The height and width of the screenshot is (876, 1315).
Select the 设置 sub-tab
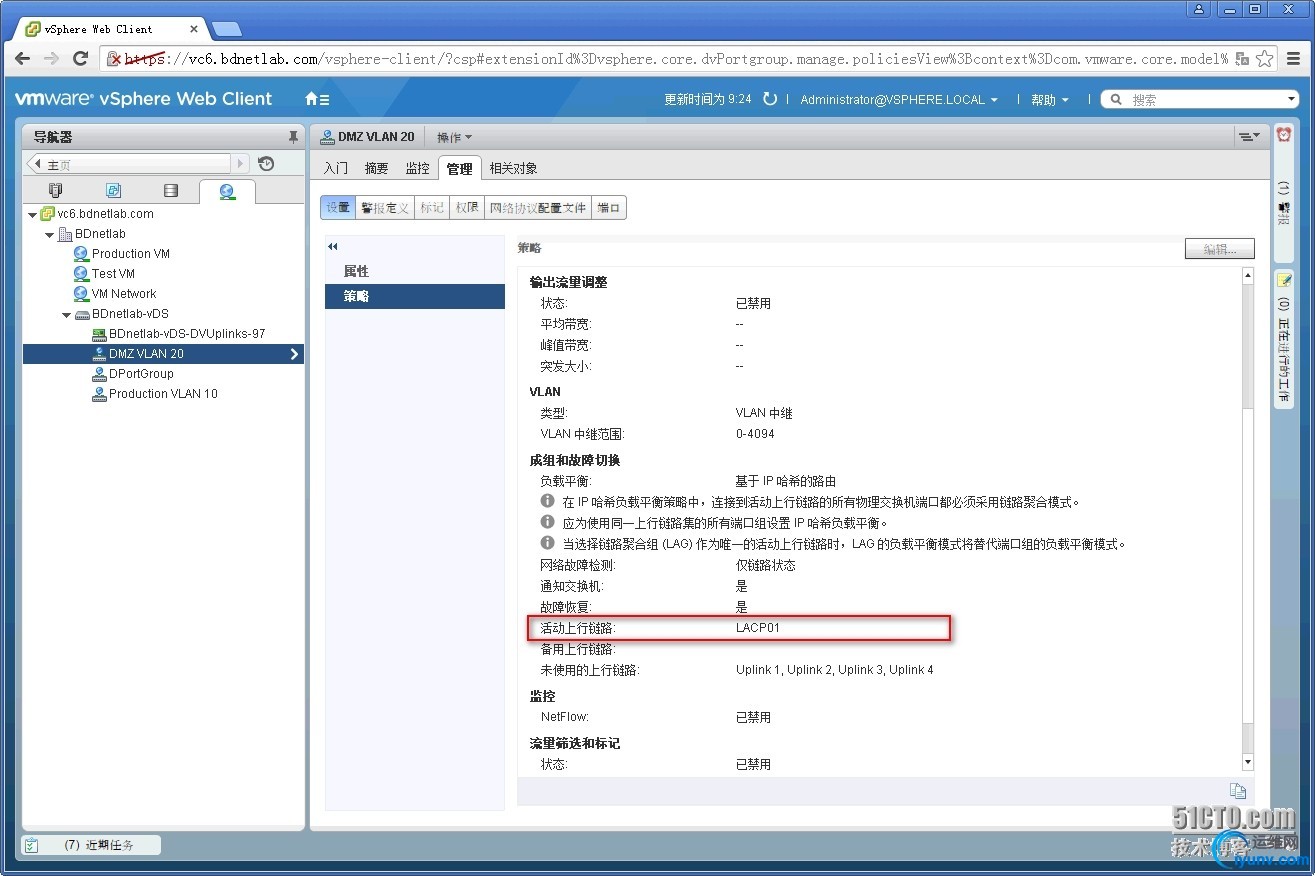(338, 207)
